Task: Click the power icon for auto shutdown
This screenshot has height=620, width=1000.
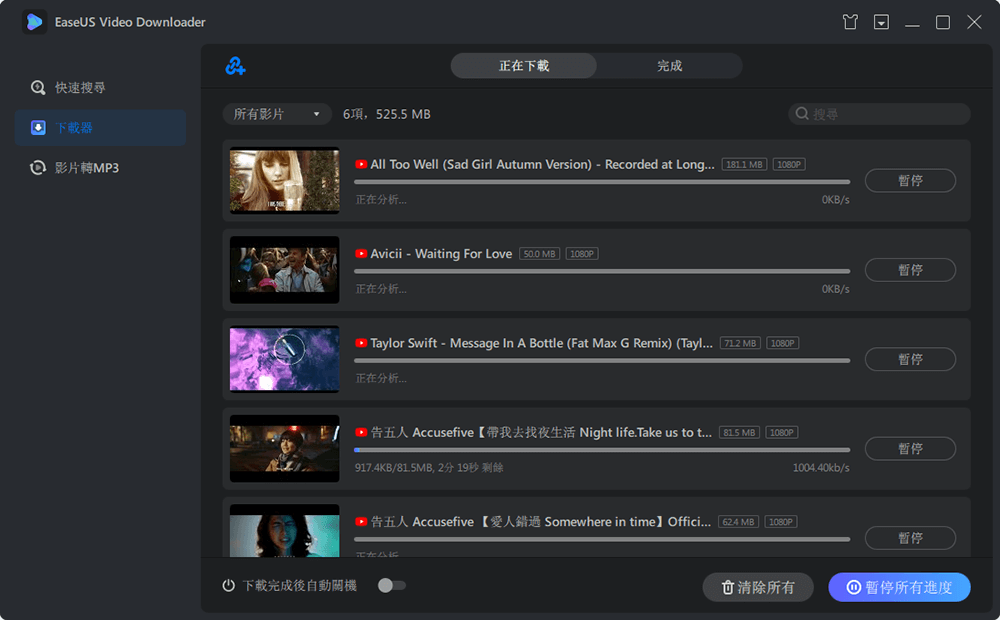Action: (228, 586)
